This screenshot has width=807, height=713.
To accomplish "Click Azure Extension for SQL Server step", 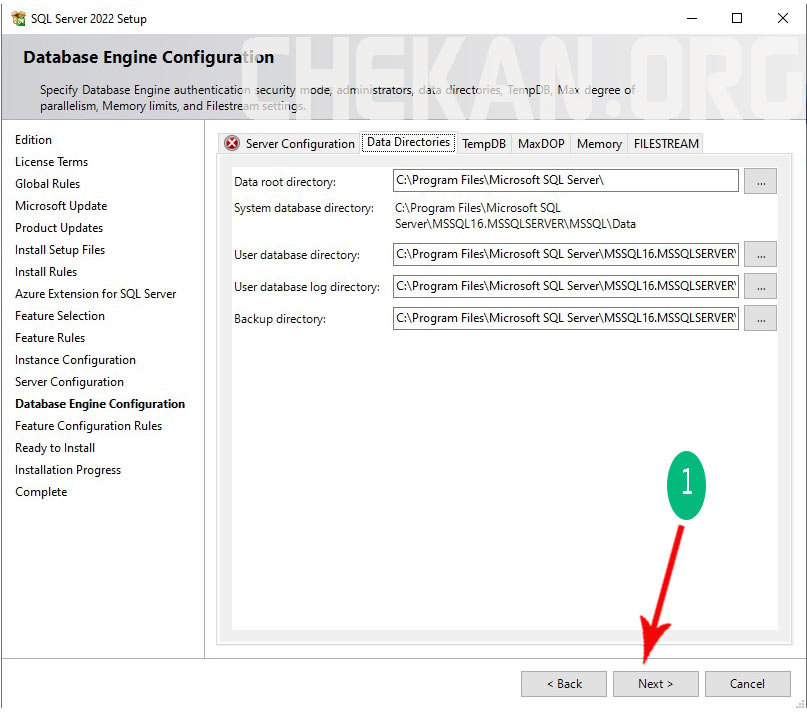I will tap(96, 294).
